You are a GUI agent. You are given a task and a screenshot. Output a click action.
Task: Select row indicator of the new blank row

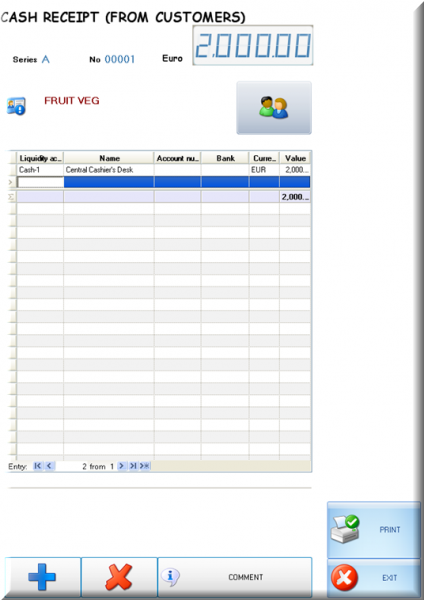tap(12, 182)
